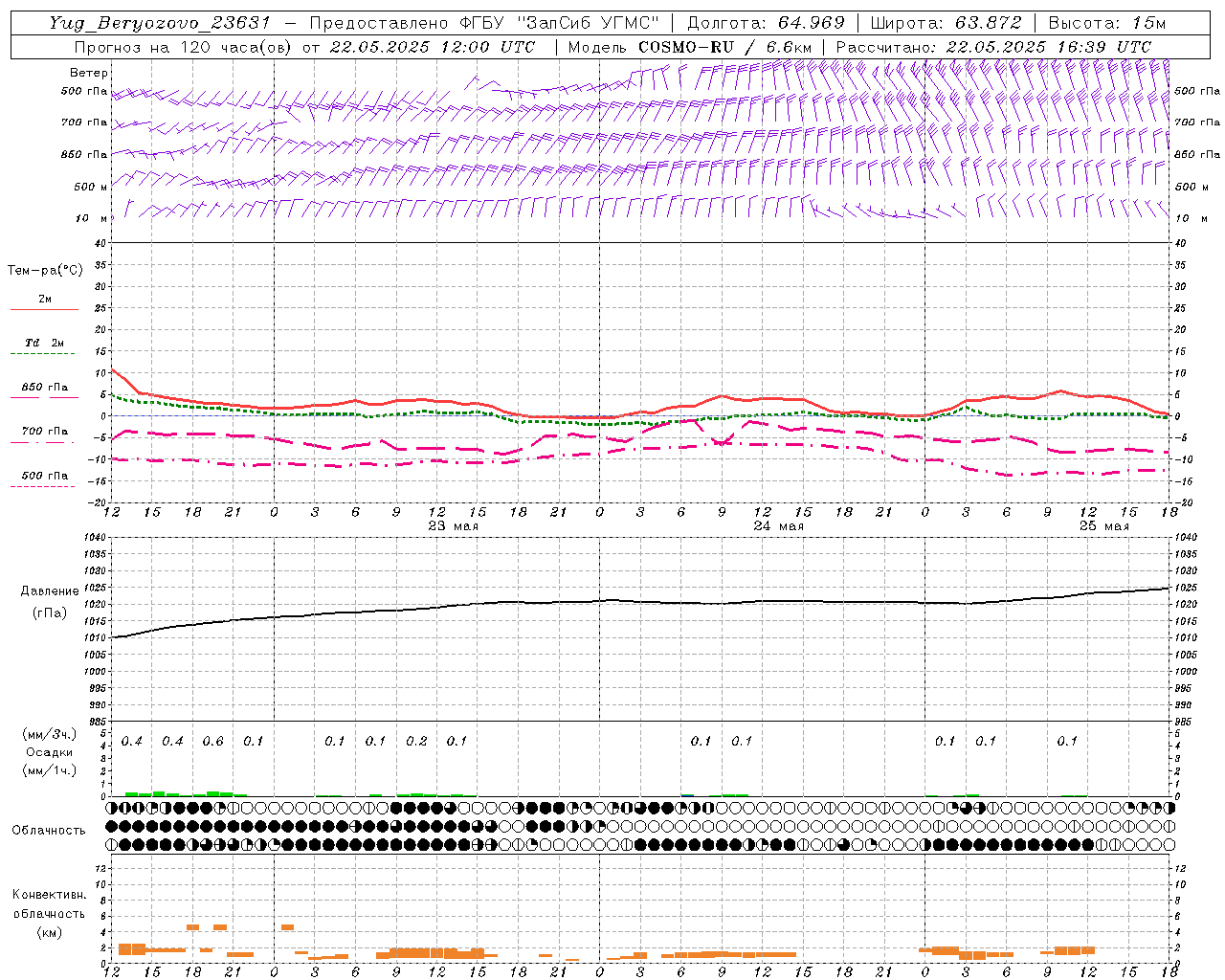1225x980 pixels.
Task: Click the Прогноз на 120 часа(ов) forecast line
Action: click(303, 47)
